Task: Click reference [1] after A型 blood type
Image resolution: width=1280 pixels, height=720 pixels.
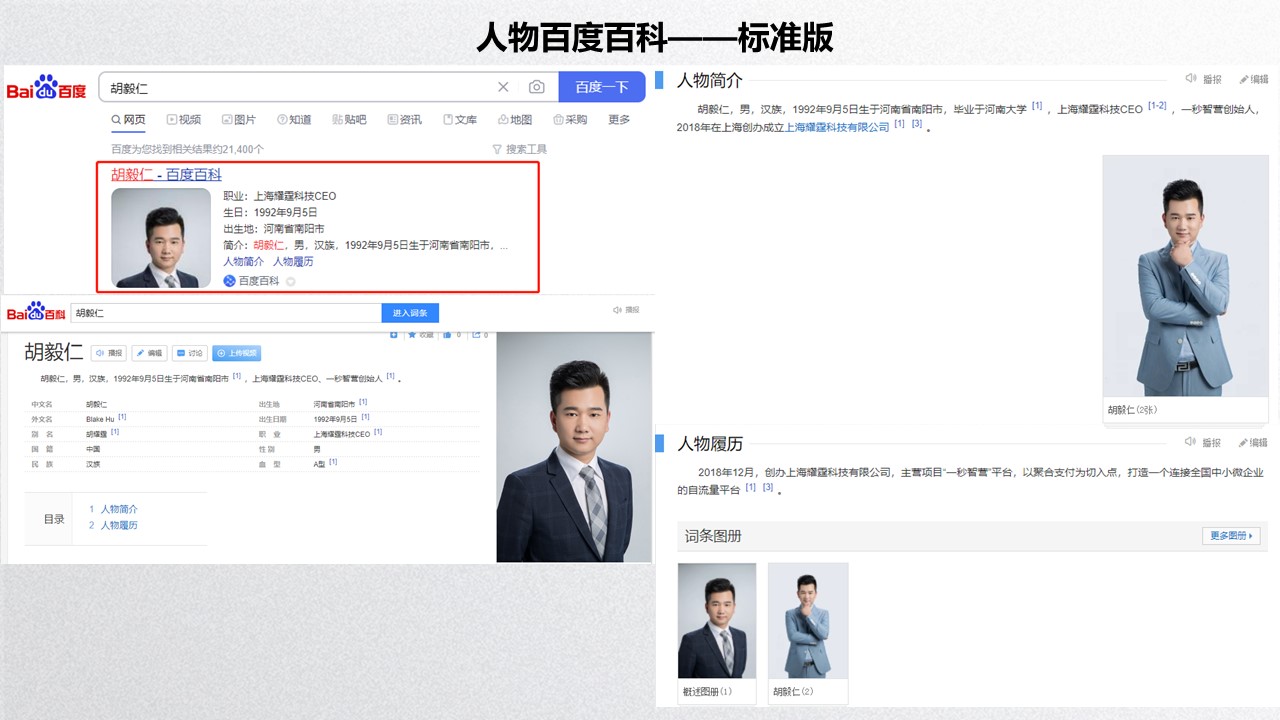Action: 333,462
